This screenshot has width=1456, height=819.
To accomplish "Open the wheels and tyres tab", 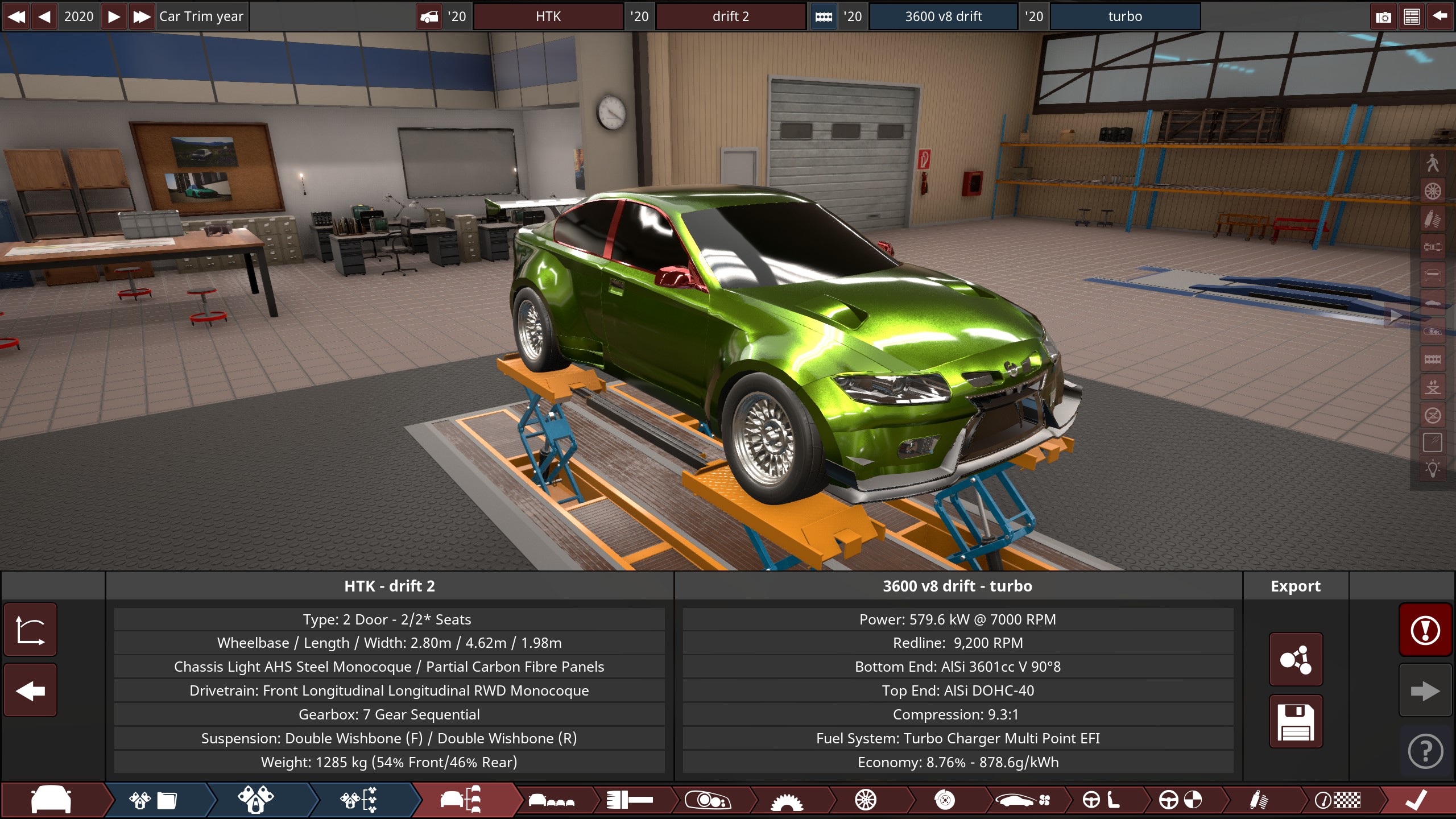I will point(866,800).
